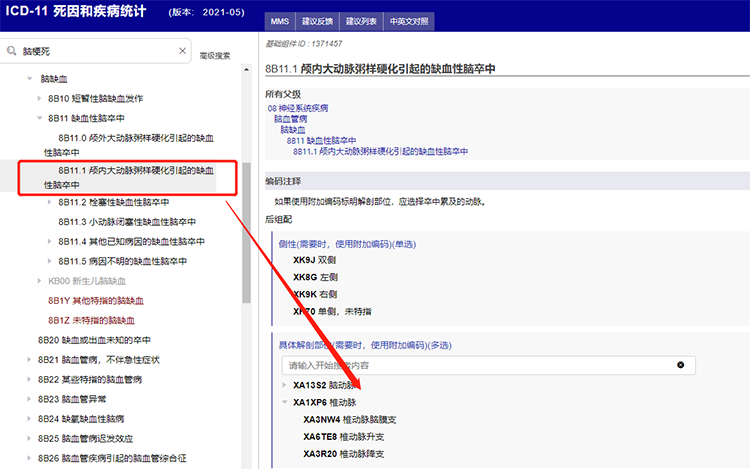Click the 编码注释 section heading
The width and height of the screenshot is (750, 469).
click(x=283, y=181)
